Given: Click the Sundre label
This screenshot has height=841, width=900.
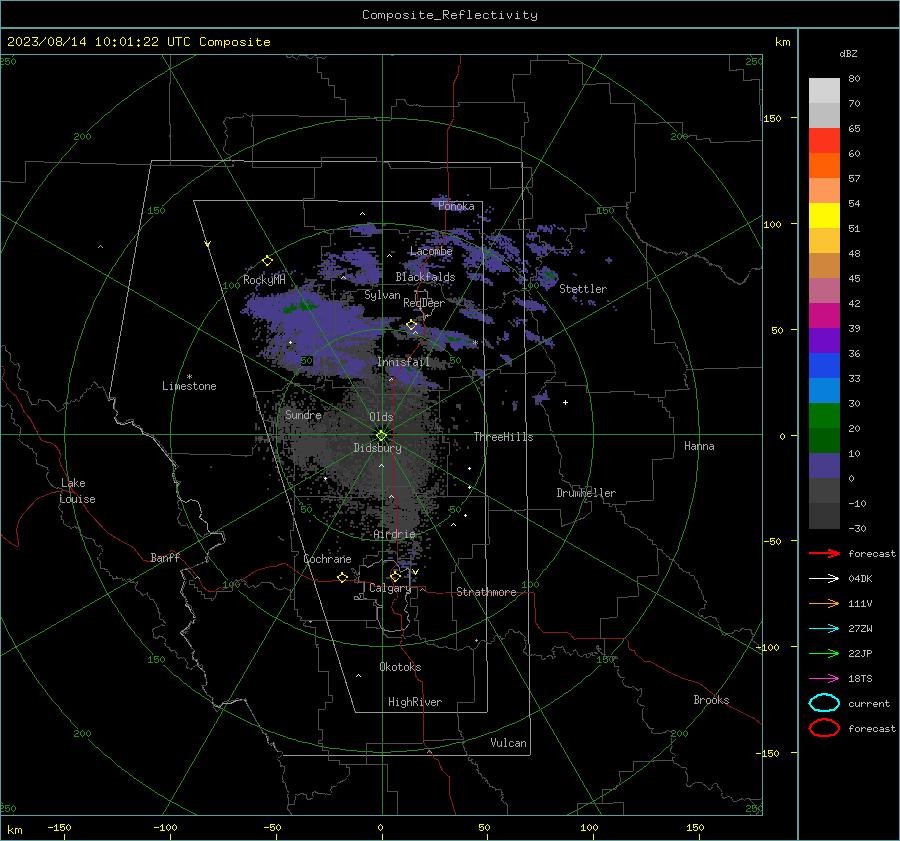Looking at the screenshot, I should [x=303, y=414].
